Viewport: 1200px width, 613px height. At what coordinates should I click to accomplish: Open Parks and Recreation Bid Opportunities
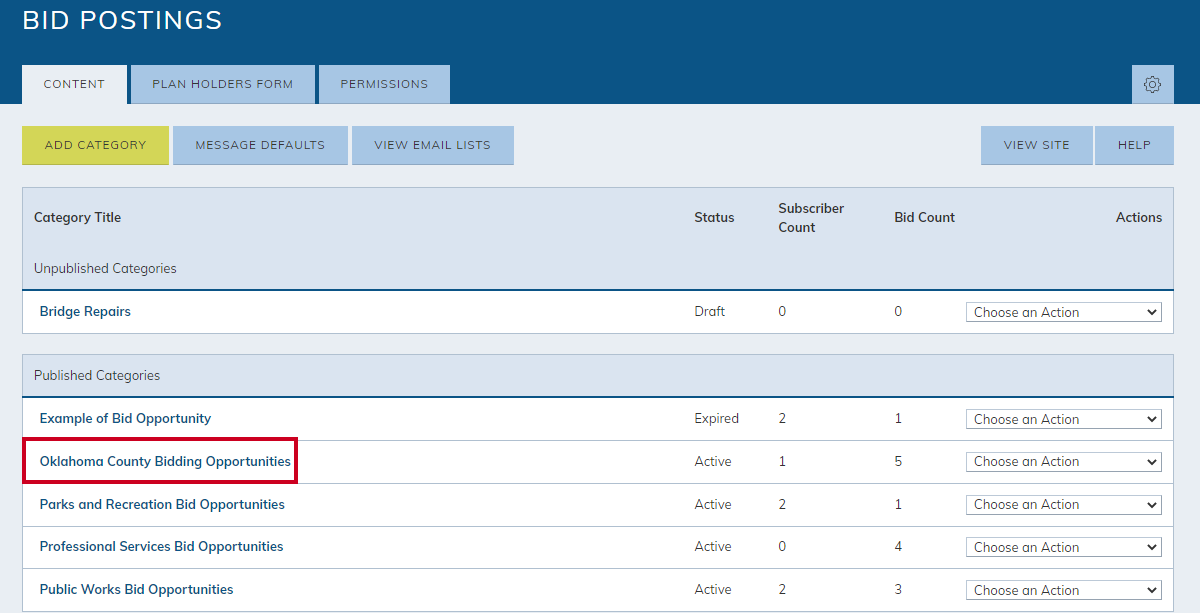(x=162, y=505)
